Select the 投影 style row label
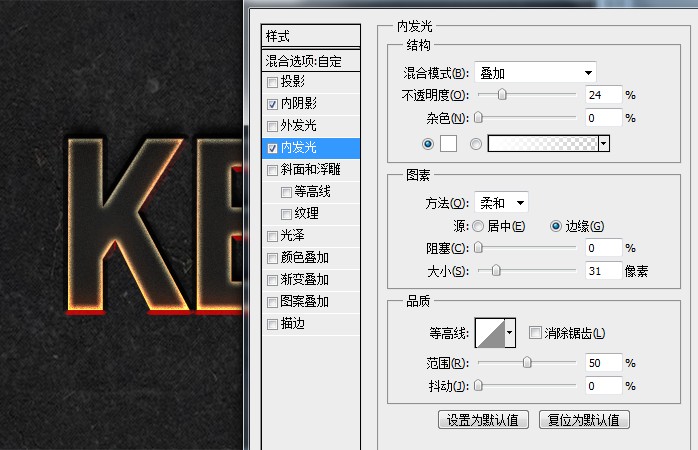The image size is (698, 450). pos(292,81)
